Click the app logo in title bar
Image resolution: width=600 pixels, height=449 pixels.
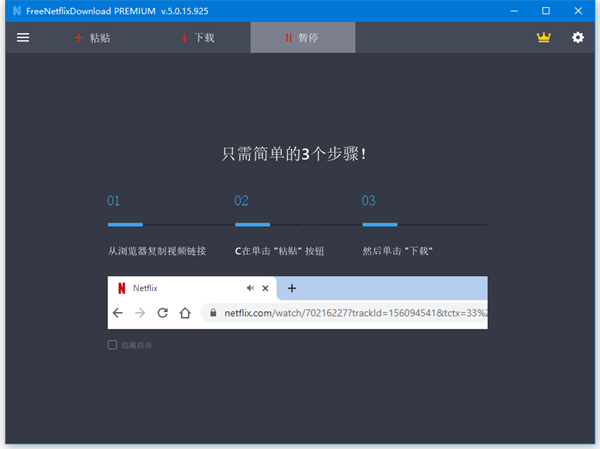pos(17,11)
